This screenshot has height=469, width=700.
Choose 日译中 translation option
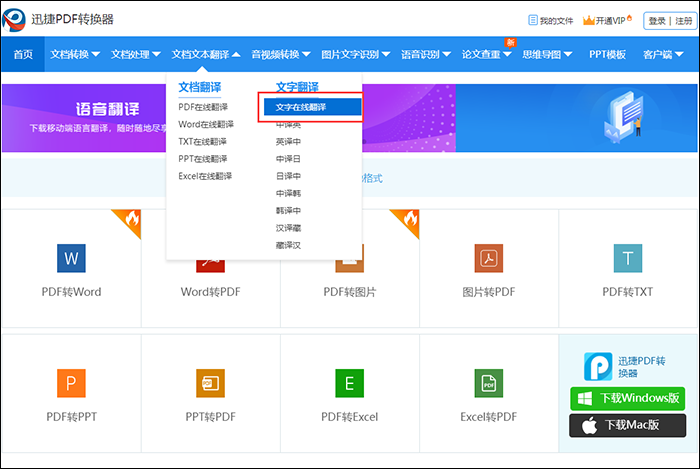coord(288,176)
